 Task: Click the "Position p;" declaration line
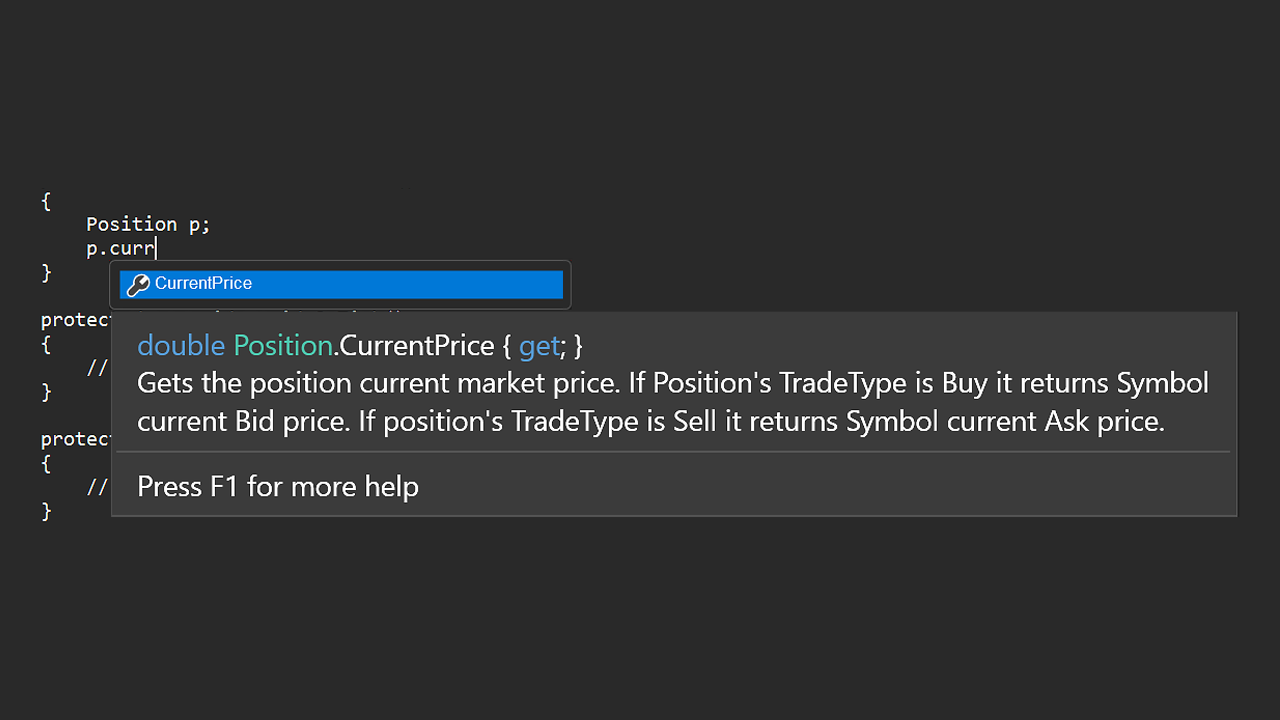[x=148, y=224]
